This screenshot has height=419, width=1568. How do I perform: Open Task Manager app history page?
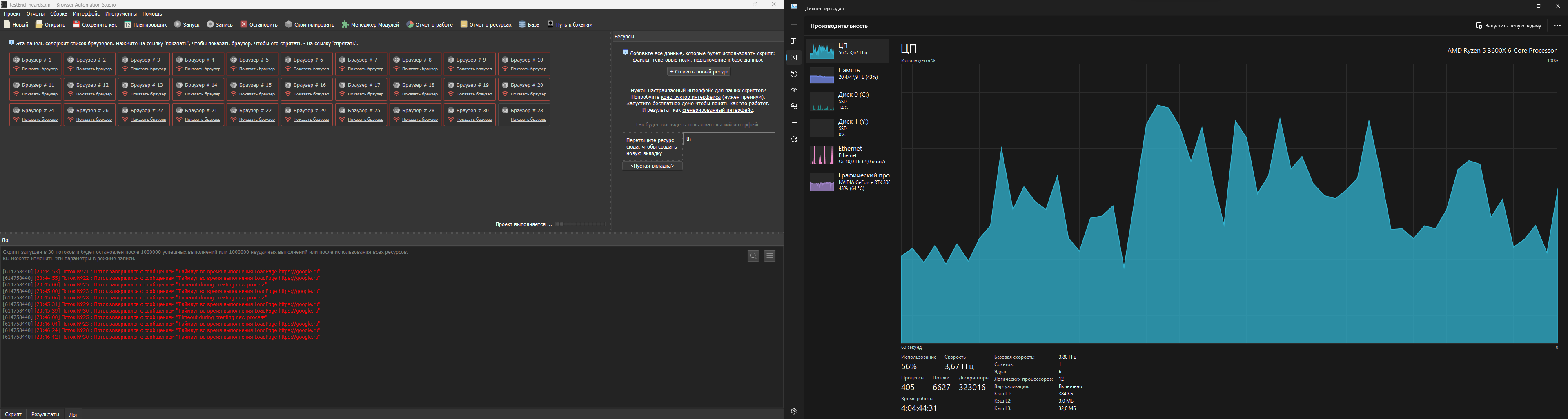pyautogui.click(x=794, y=74)
